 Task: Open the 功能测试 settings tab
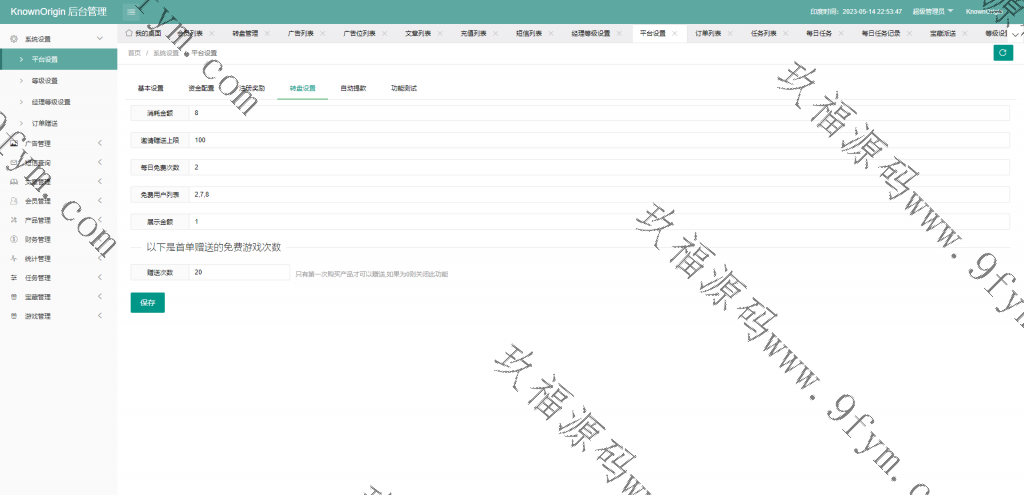coord(404,88)
